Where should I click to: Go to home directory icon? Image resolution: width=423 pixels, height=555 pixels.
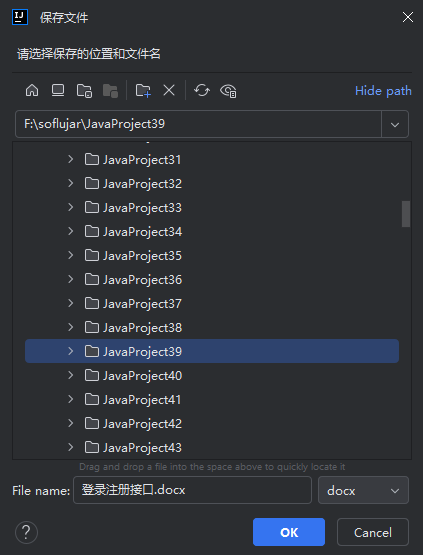point(32,91)
